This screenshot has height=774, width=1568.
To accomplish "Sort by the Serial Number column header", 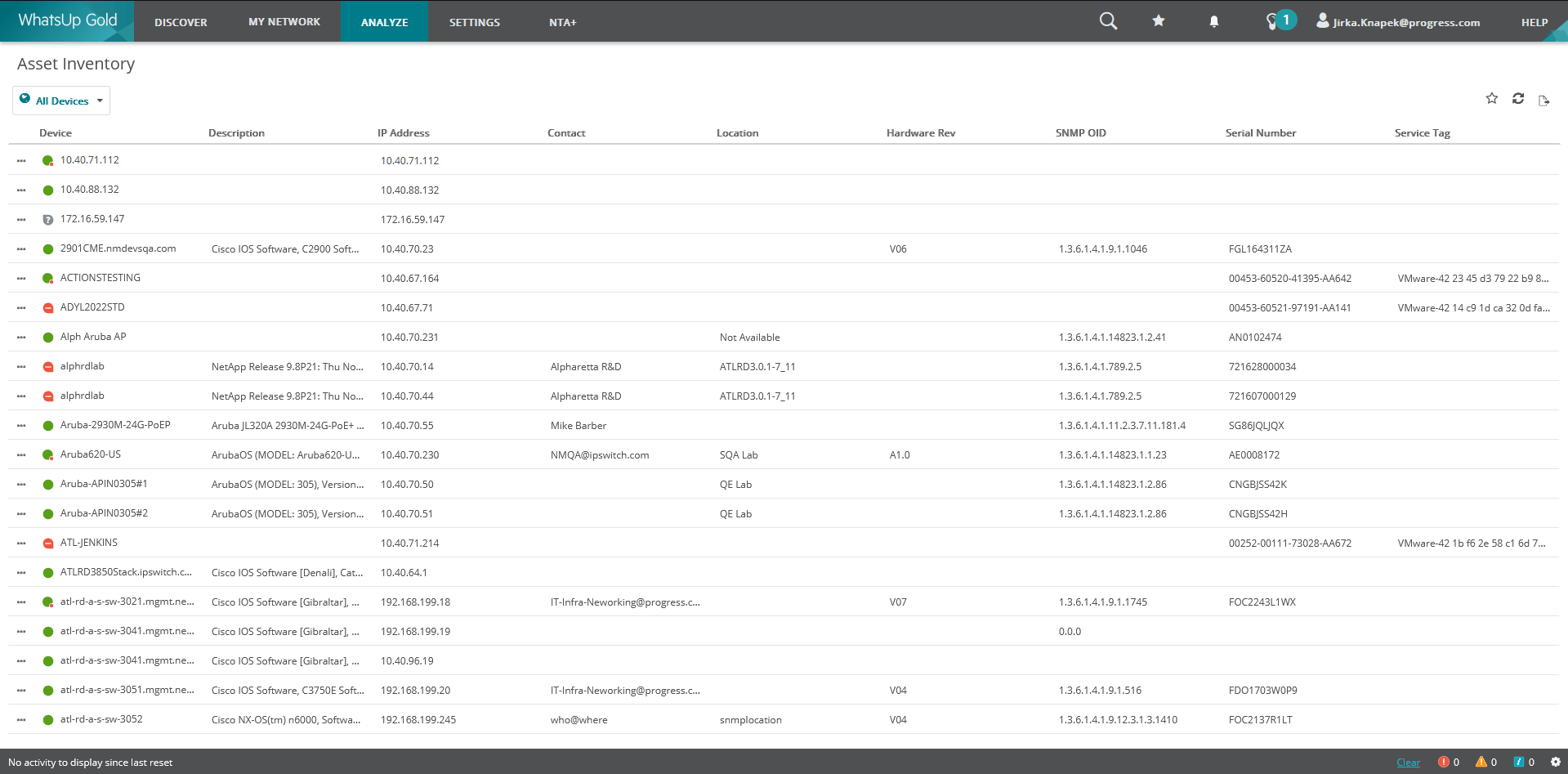I will pyautogui.click(x=1261, y=133).
